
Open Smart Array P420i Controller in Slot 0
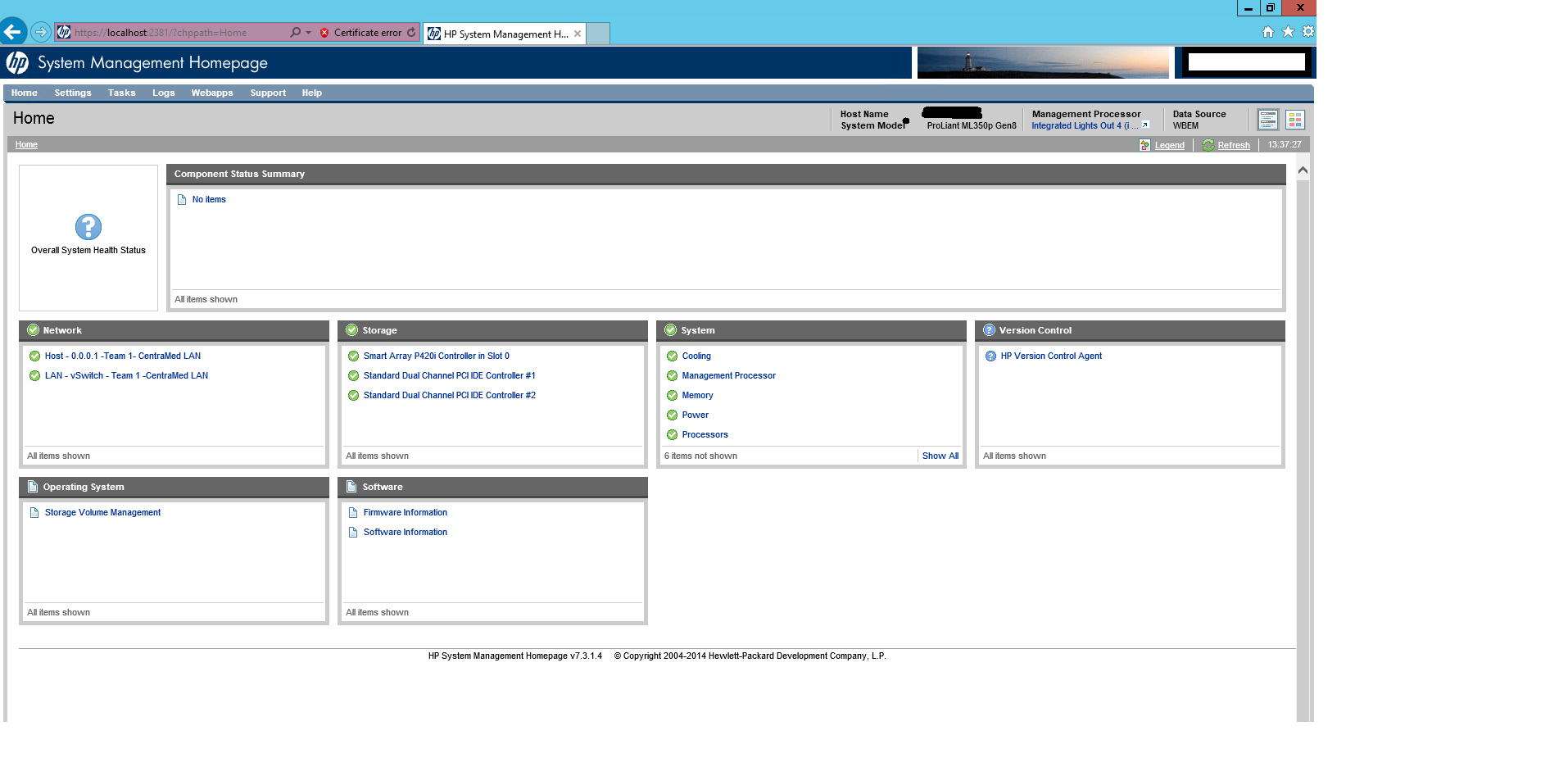(437, 356)
